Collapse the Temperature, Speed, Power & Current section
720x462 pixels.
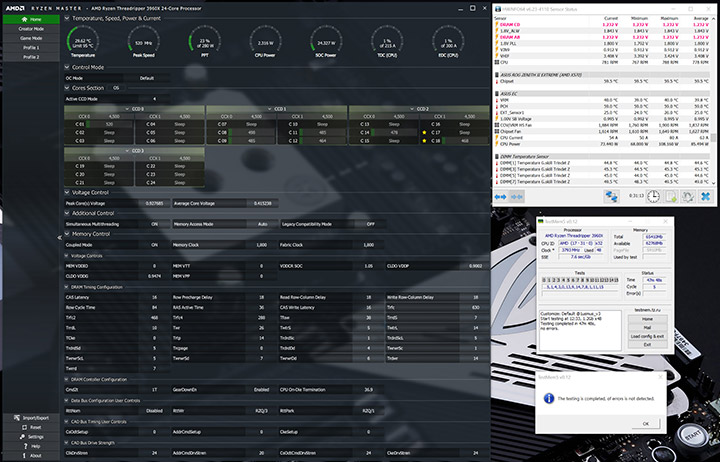tap(68, 19)
